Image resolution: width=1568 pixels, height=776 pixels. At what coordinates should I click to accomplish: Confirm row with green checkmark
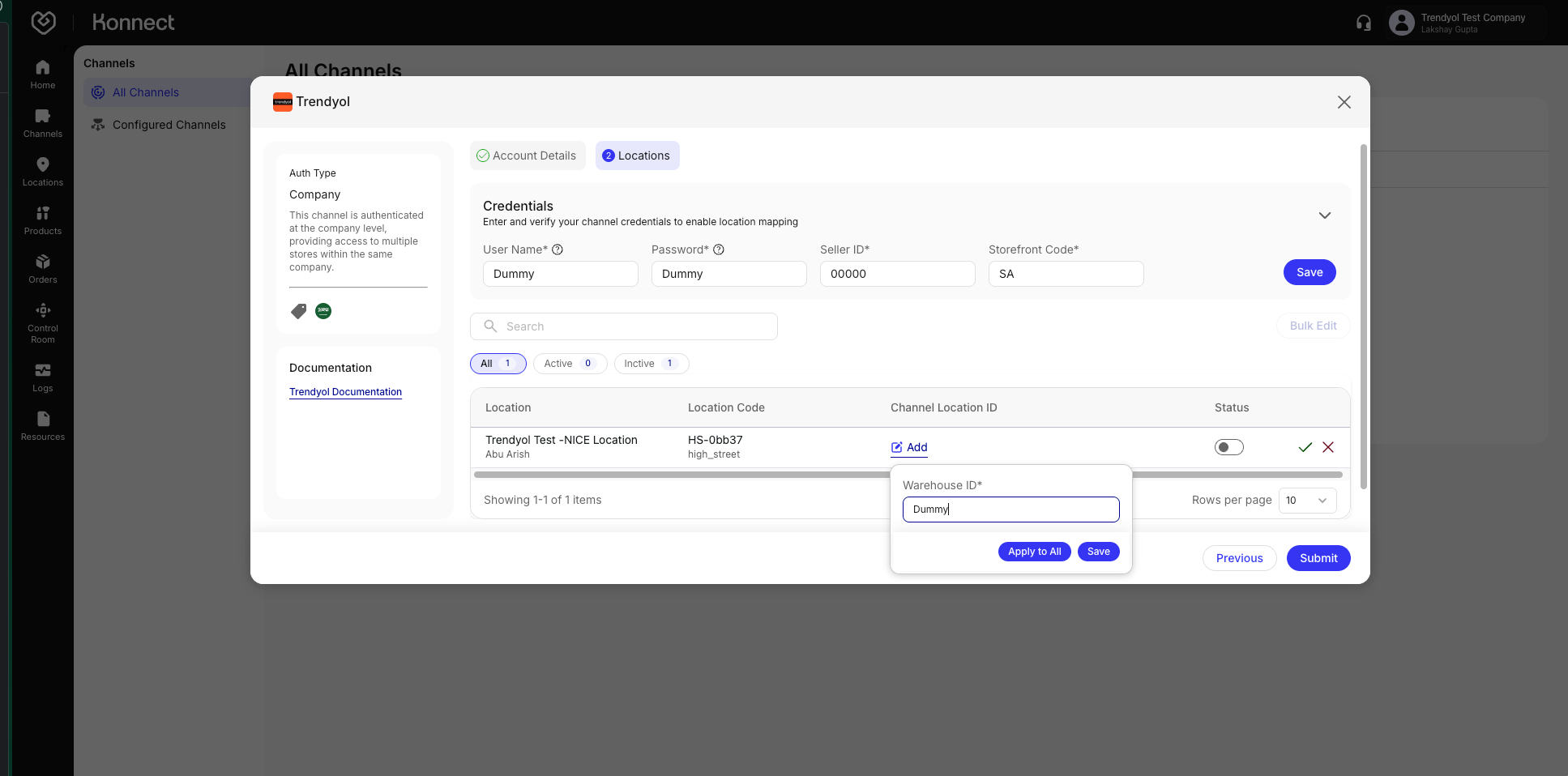(x=1305, y=447)
